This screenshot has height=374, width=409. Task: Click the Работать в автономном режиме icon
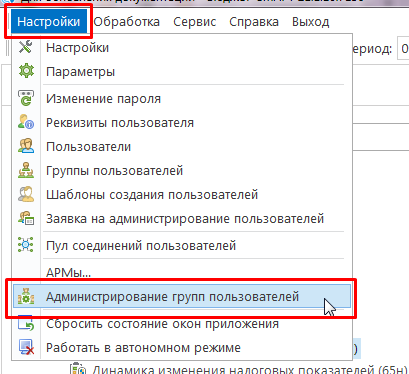point(26,347)
